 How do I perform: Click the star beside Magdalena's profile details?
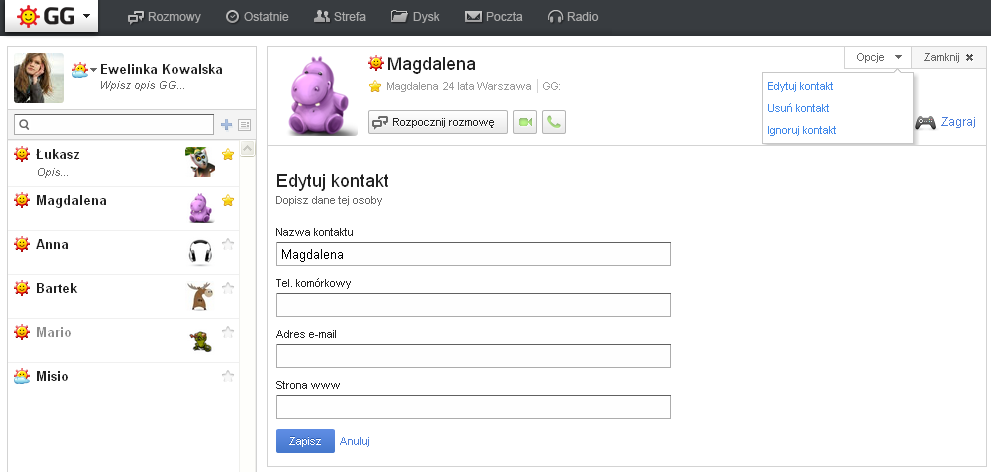(x=375, y=87)
